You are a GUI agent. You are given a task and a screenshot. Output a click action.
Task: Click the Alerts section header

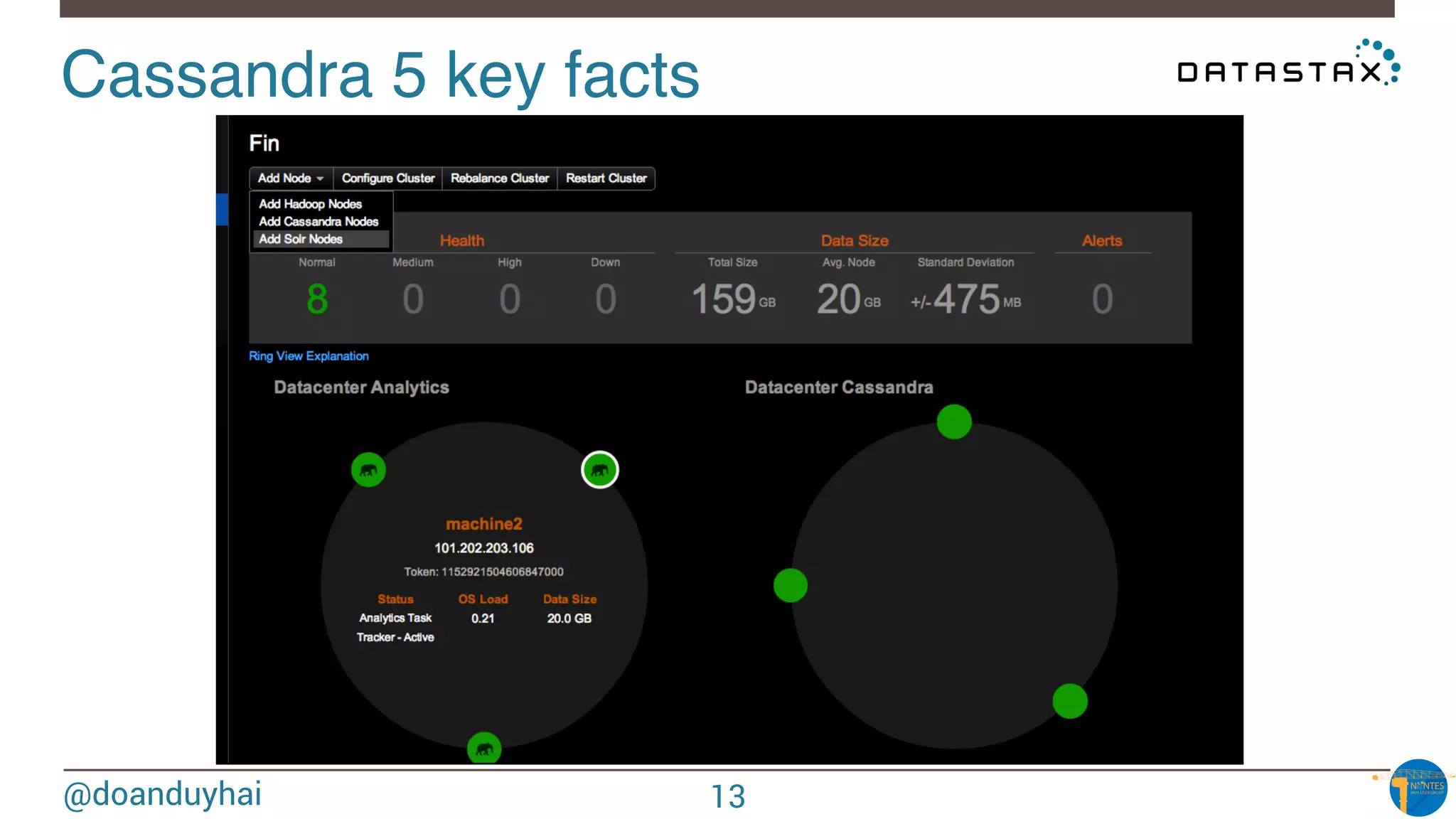[x=1103, y=241]
